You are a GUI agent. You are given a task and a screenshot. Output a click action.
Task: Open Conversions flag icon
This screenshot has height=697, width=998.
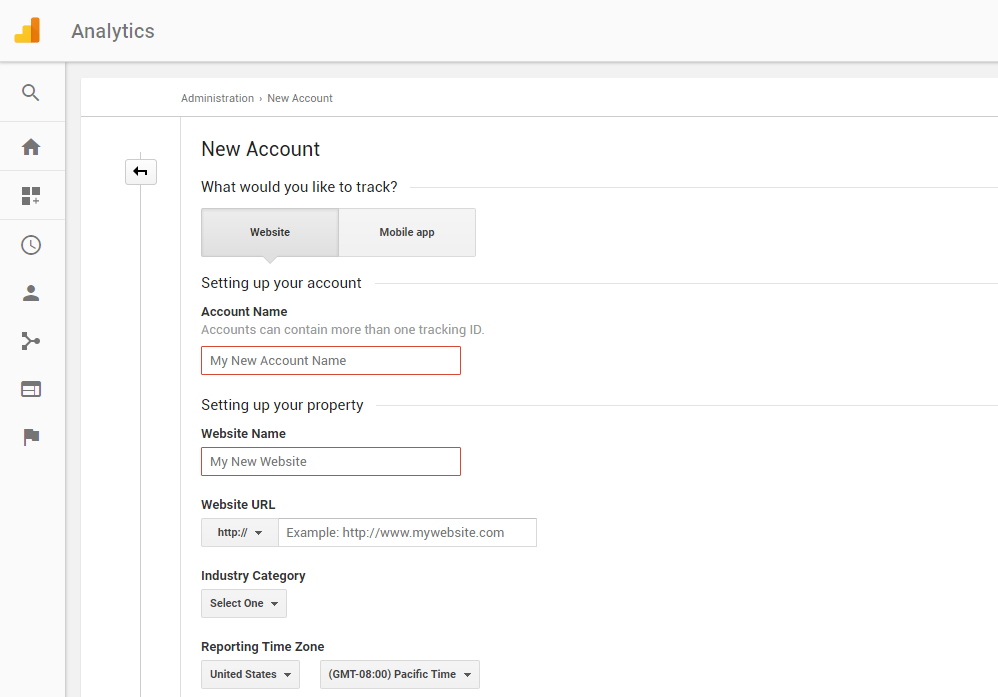click(x=31, y=437)
